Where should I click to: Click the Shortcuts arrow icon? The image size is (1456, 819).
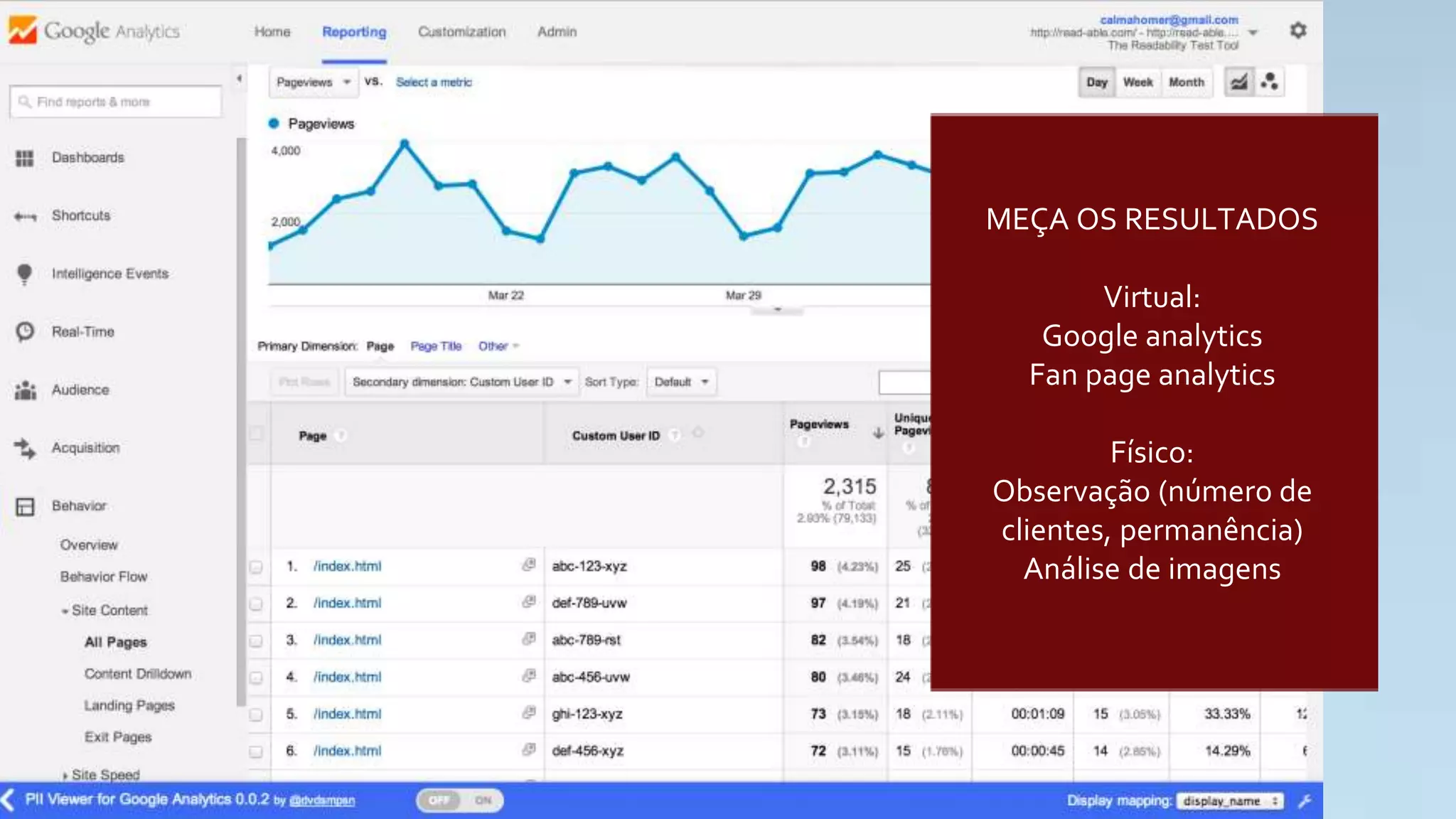25,216
